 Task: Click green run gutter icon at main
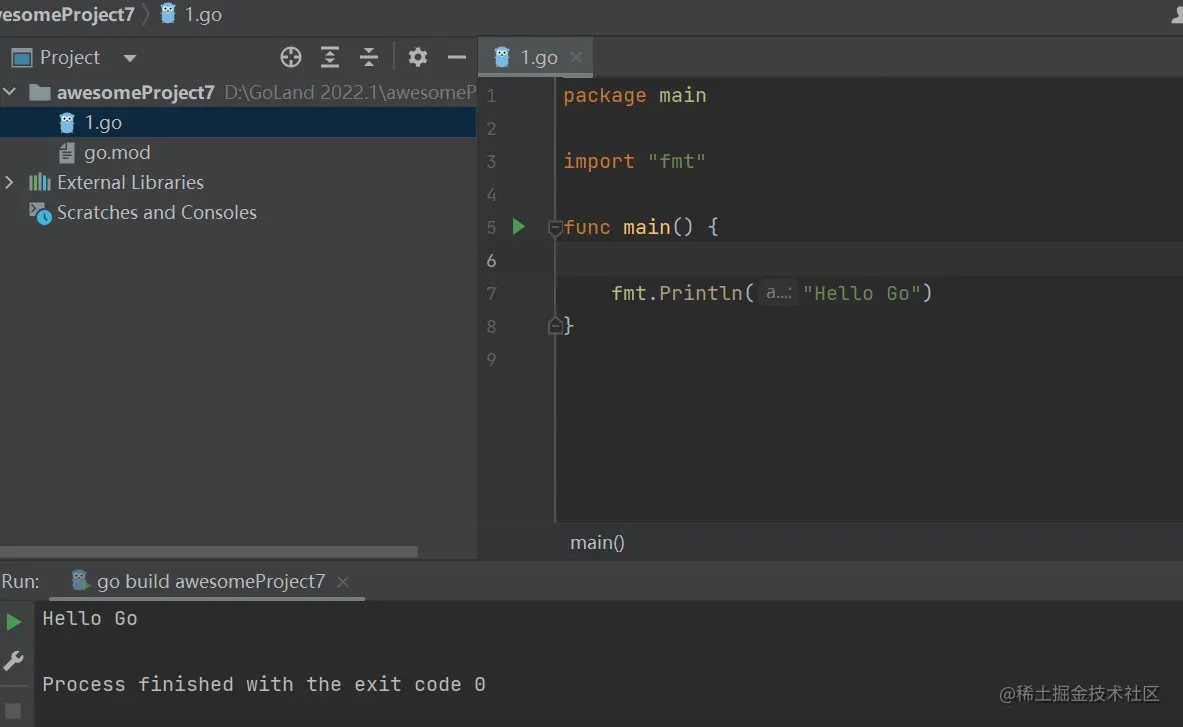pos(518,227)
